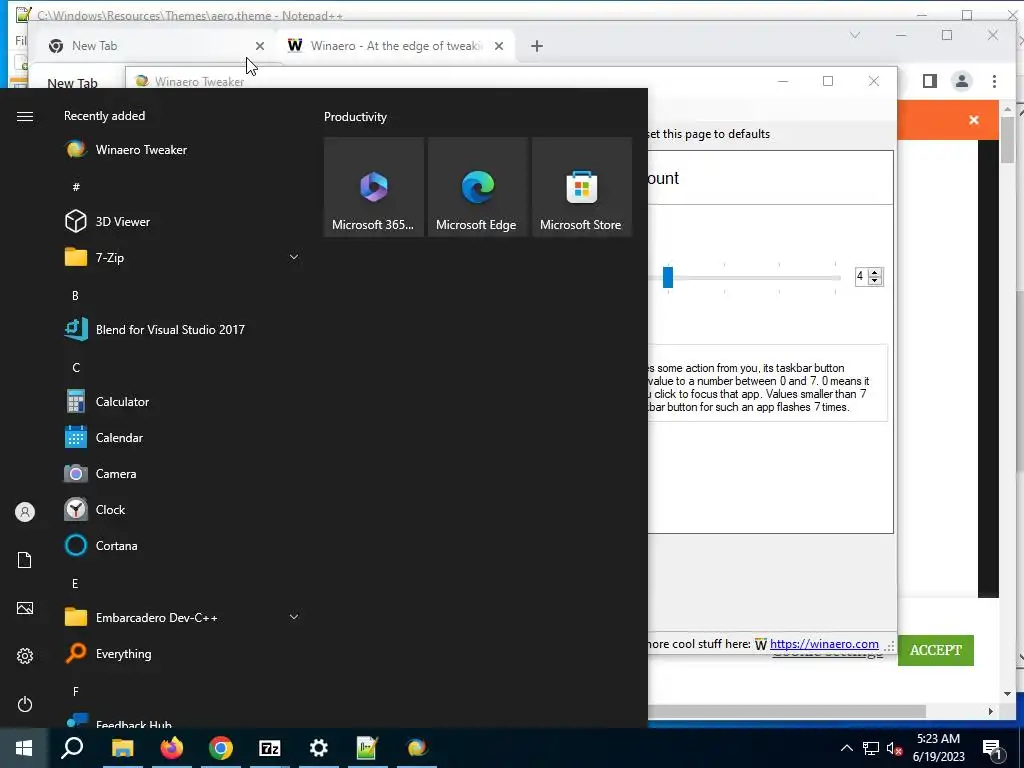Open Chrome's side panel icon

[x=930, y=81]
